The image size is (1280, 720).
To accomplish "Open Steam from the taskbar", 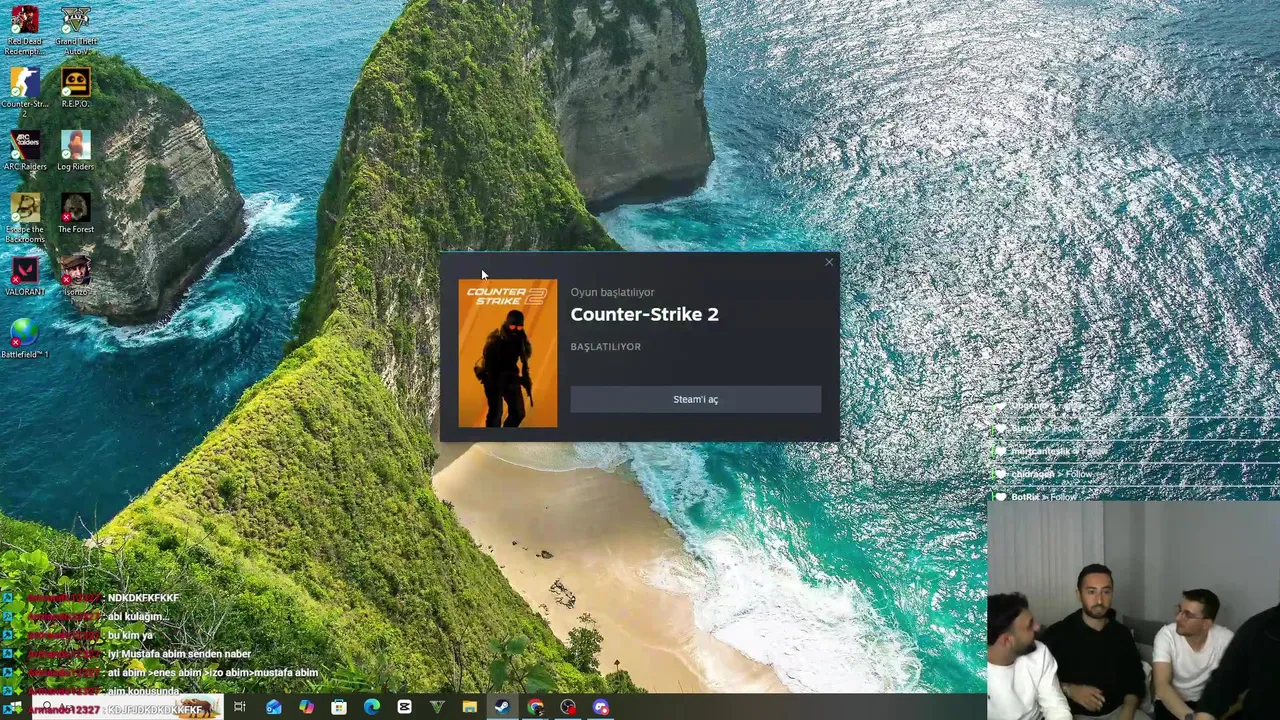I will pos(502,707).
